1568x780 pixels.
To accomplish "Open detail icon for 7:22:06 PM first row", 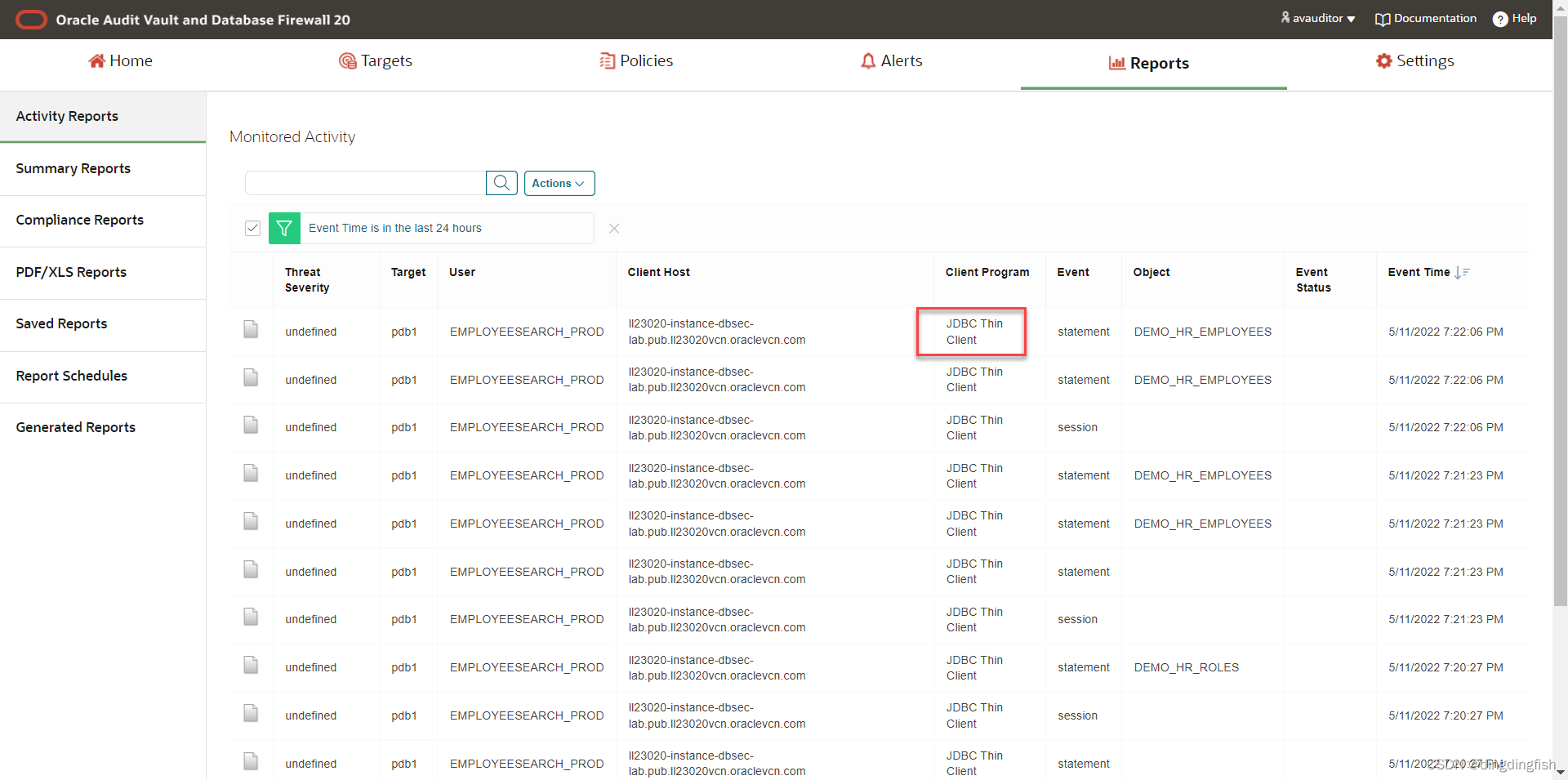I will [x=251, y=329].
